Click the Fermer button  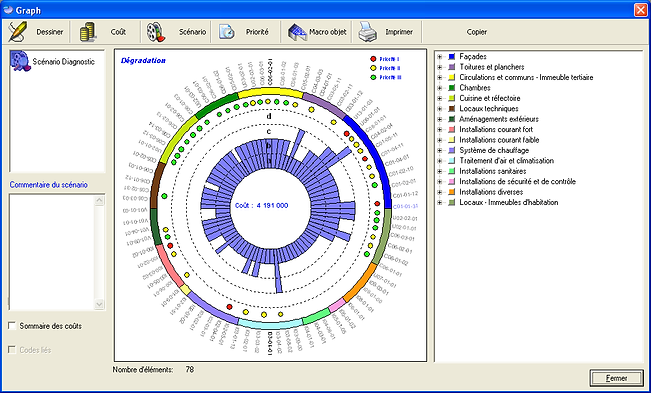click(616, 378)
